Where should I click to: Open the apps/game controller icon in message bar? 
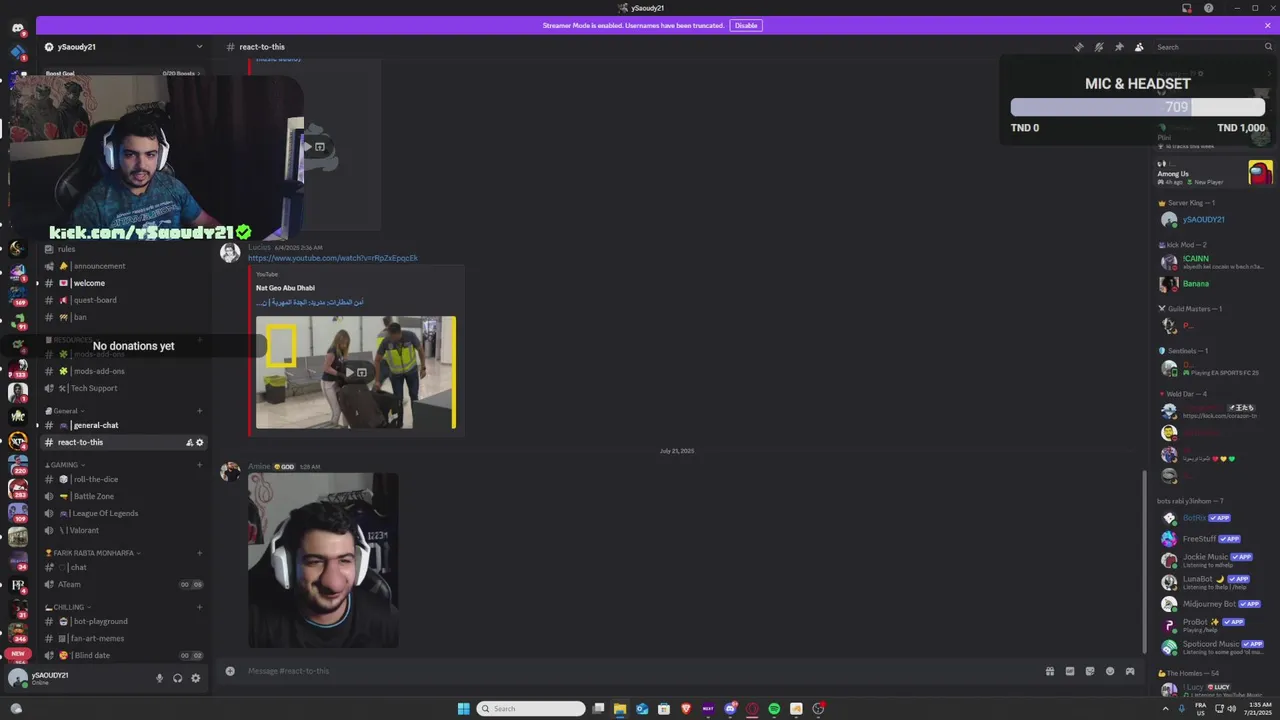(1130, 671)
